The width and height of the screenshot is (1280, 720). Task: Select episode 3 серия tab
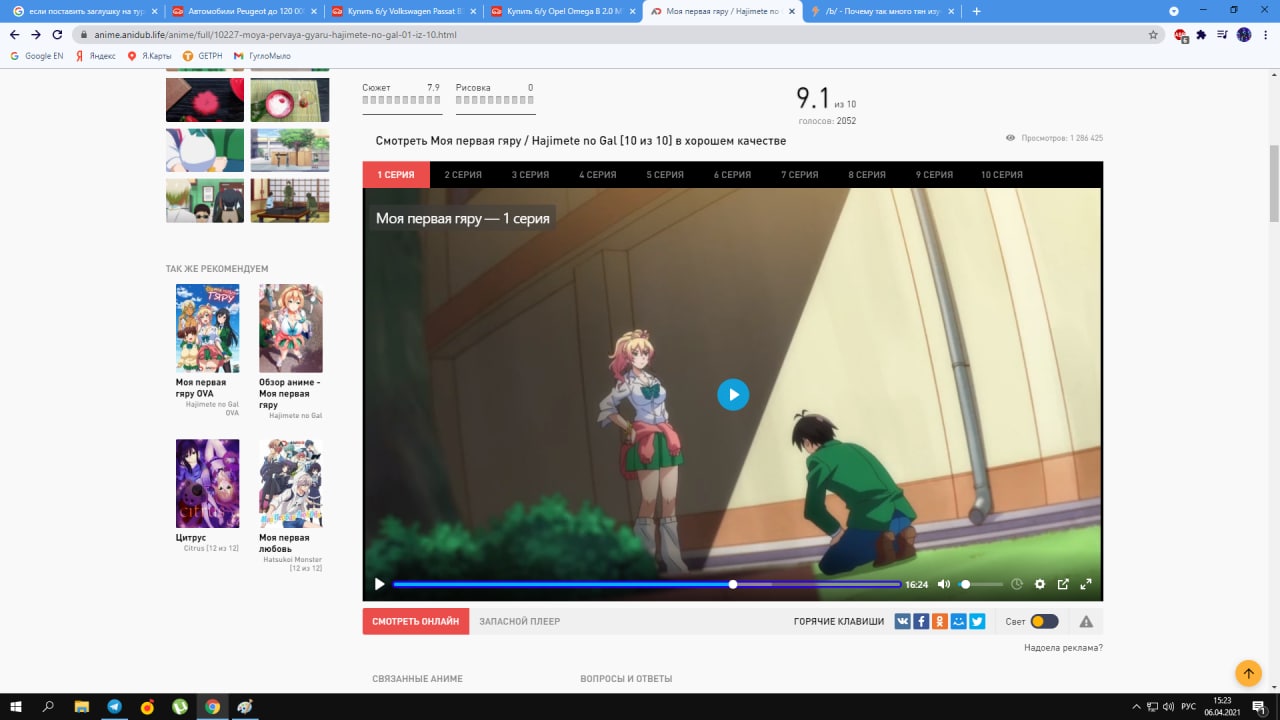click(x=530, y=175)
